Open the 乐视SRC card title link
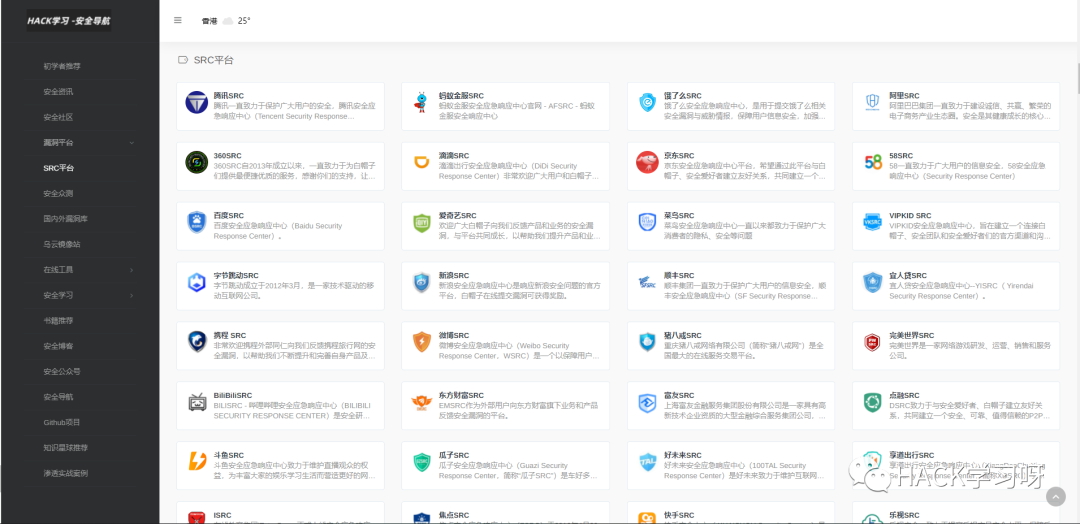 [x=904, y=515]
